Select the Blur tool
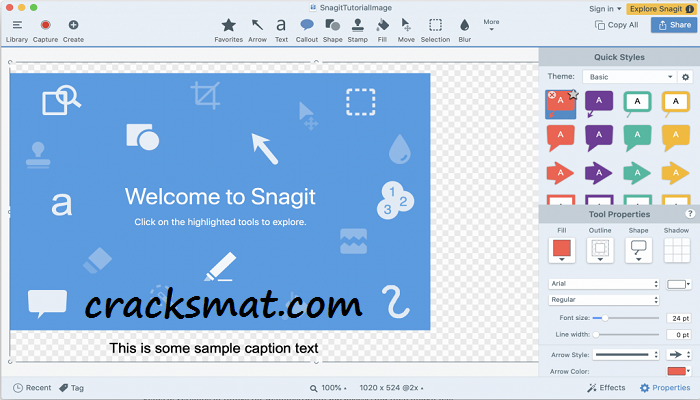The height and width of the screenshot is (400, 700). click(x=464, y=31)
